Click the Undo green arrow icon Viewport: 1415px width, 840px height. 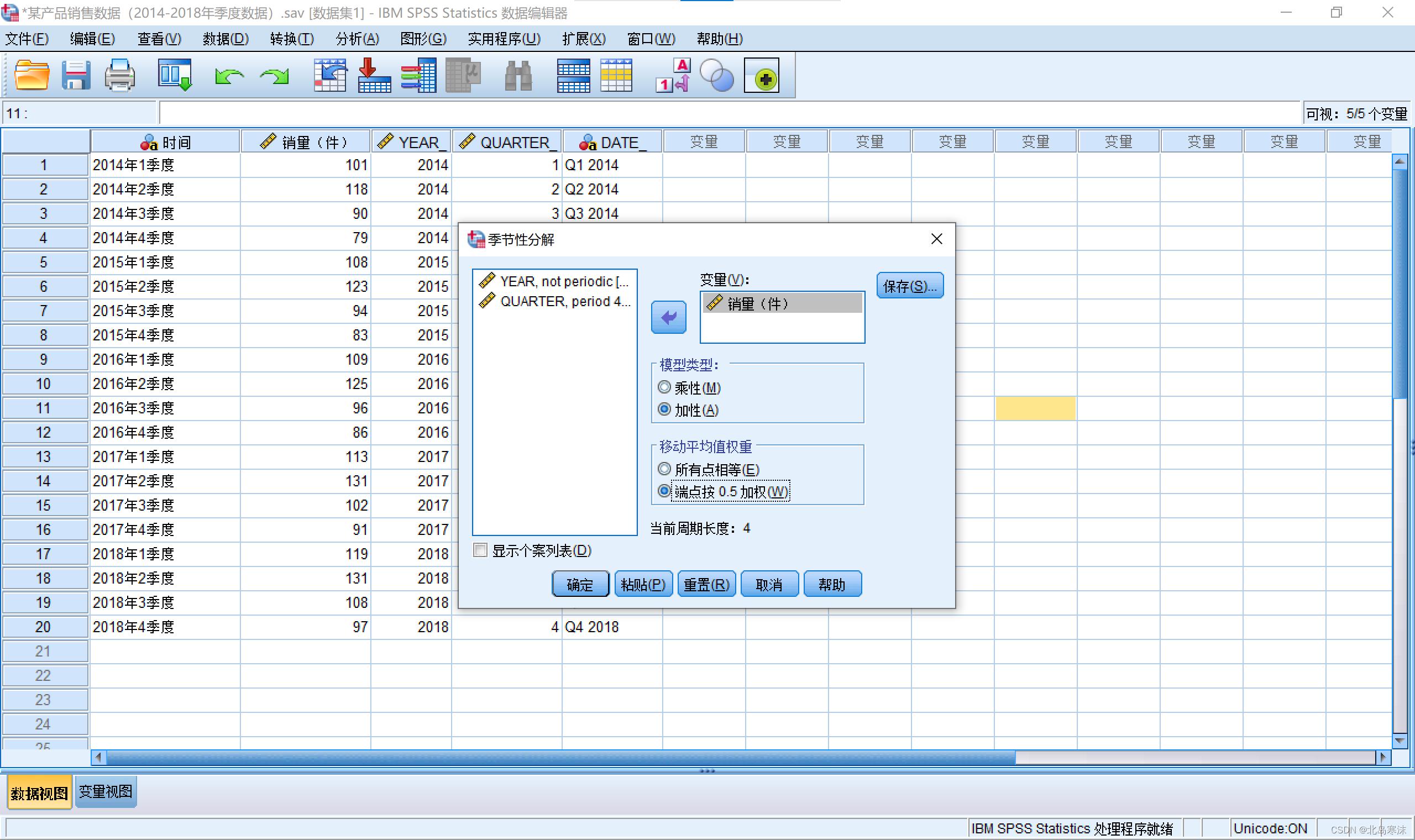click(229, 76)
